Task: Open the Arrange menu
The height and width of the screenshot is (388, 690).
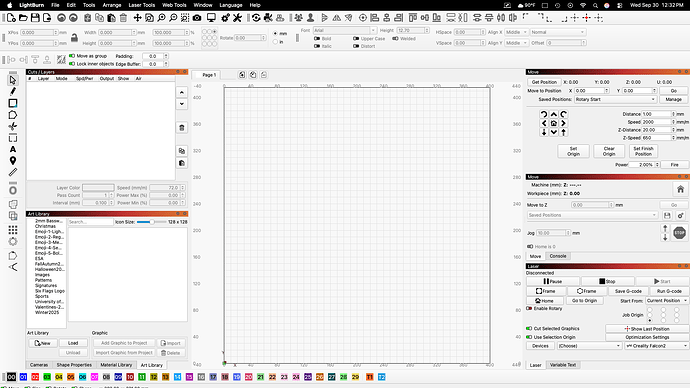Action: pyautogui.click(x=112, y=5)
